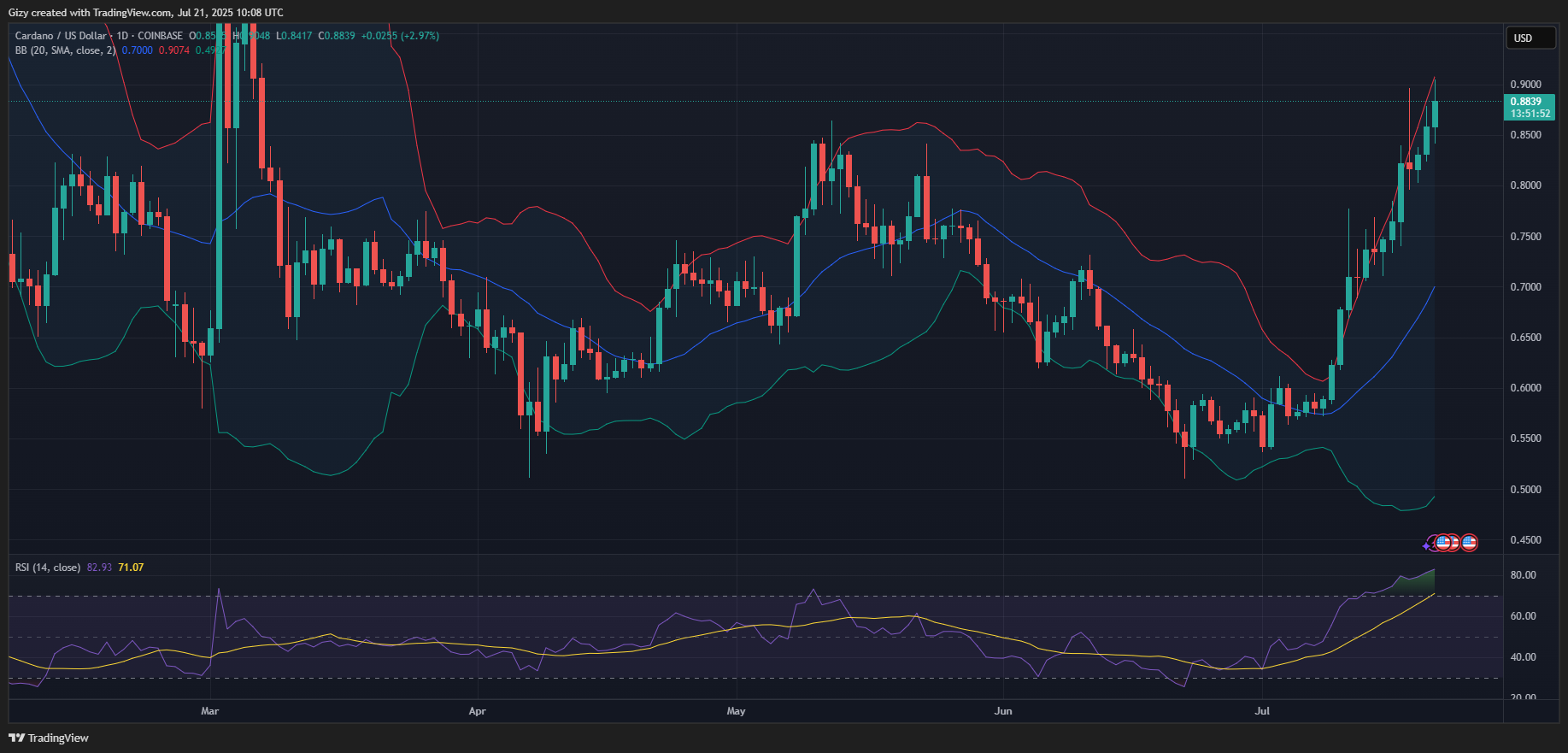Click the purple RSI value 82.93
1568x753 pixels.
click(x=99, y=568)
